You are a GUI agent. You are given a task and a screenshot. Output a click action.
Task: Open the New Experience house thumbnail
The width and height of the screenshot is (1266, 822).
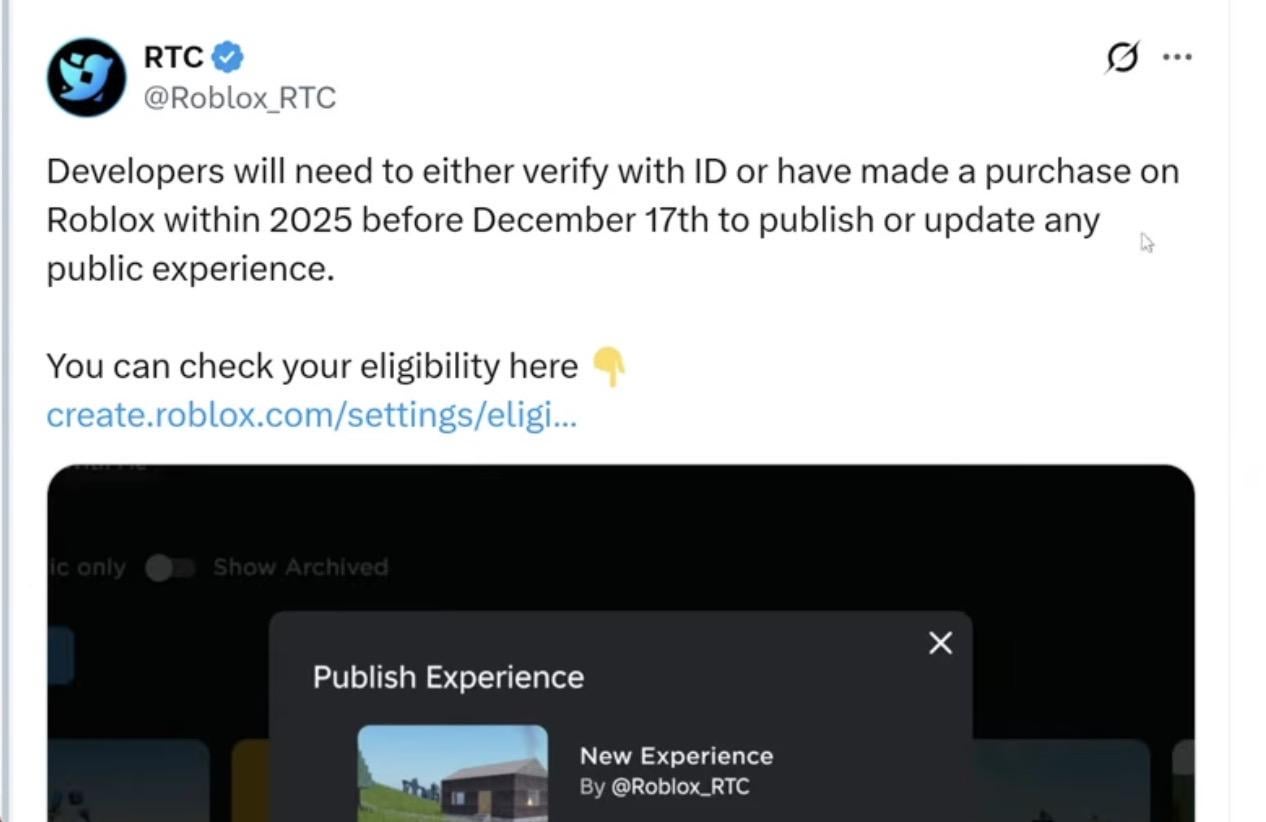pyautogui.click(x=452, y=772)
